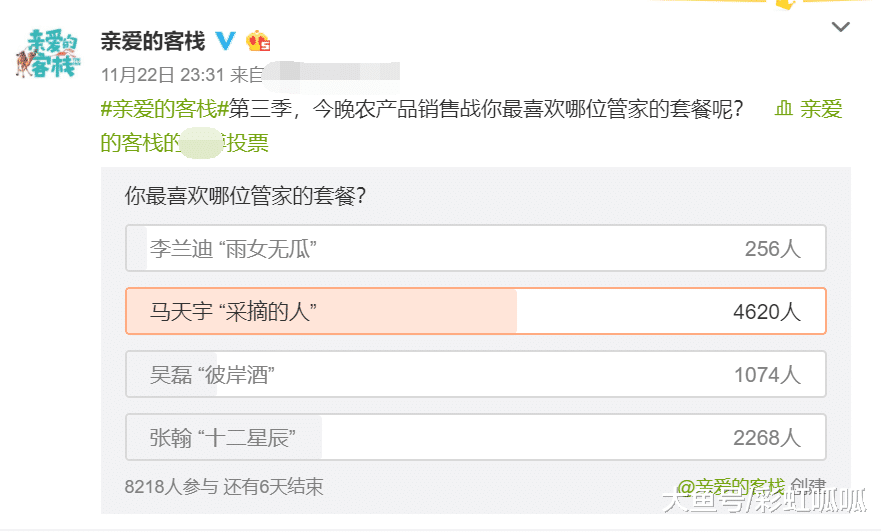Vote for 李兰迪 "雨女无瓜" option
The width and height of the screenshot is (881, 532).
pyautogui.click(x=475, y=249)
